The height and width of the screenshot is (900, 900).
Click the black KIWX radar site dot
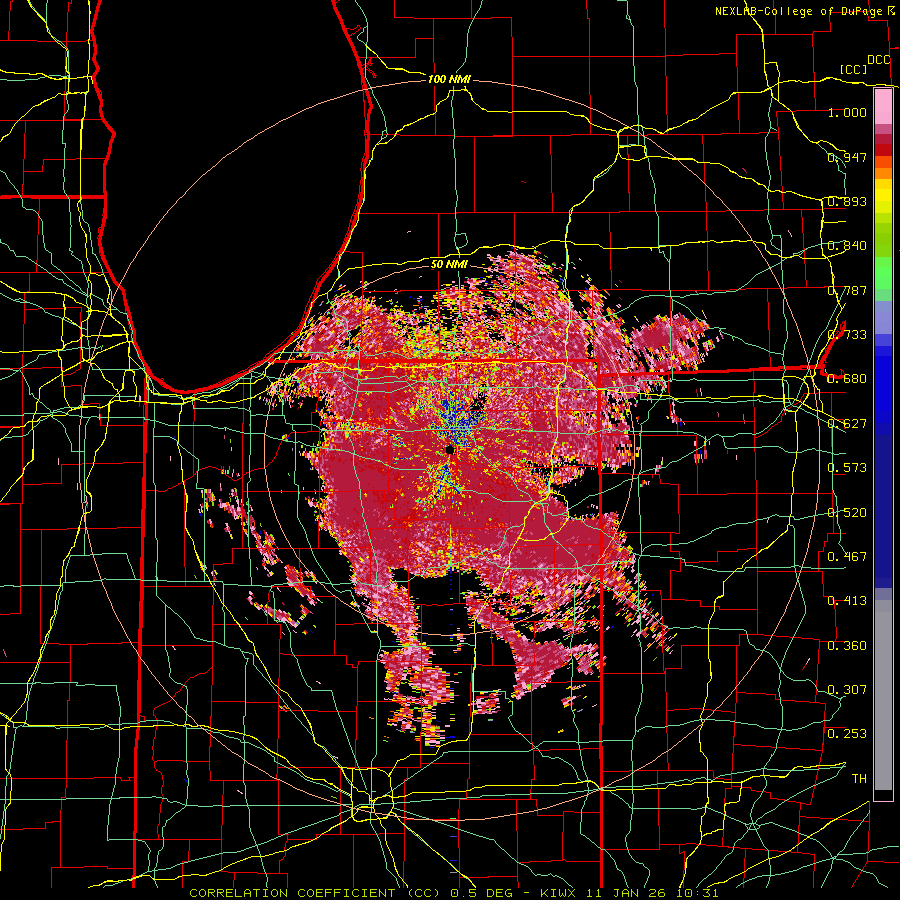pyautogui.click(x=450, y=449)
